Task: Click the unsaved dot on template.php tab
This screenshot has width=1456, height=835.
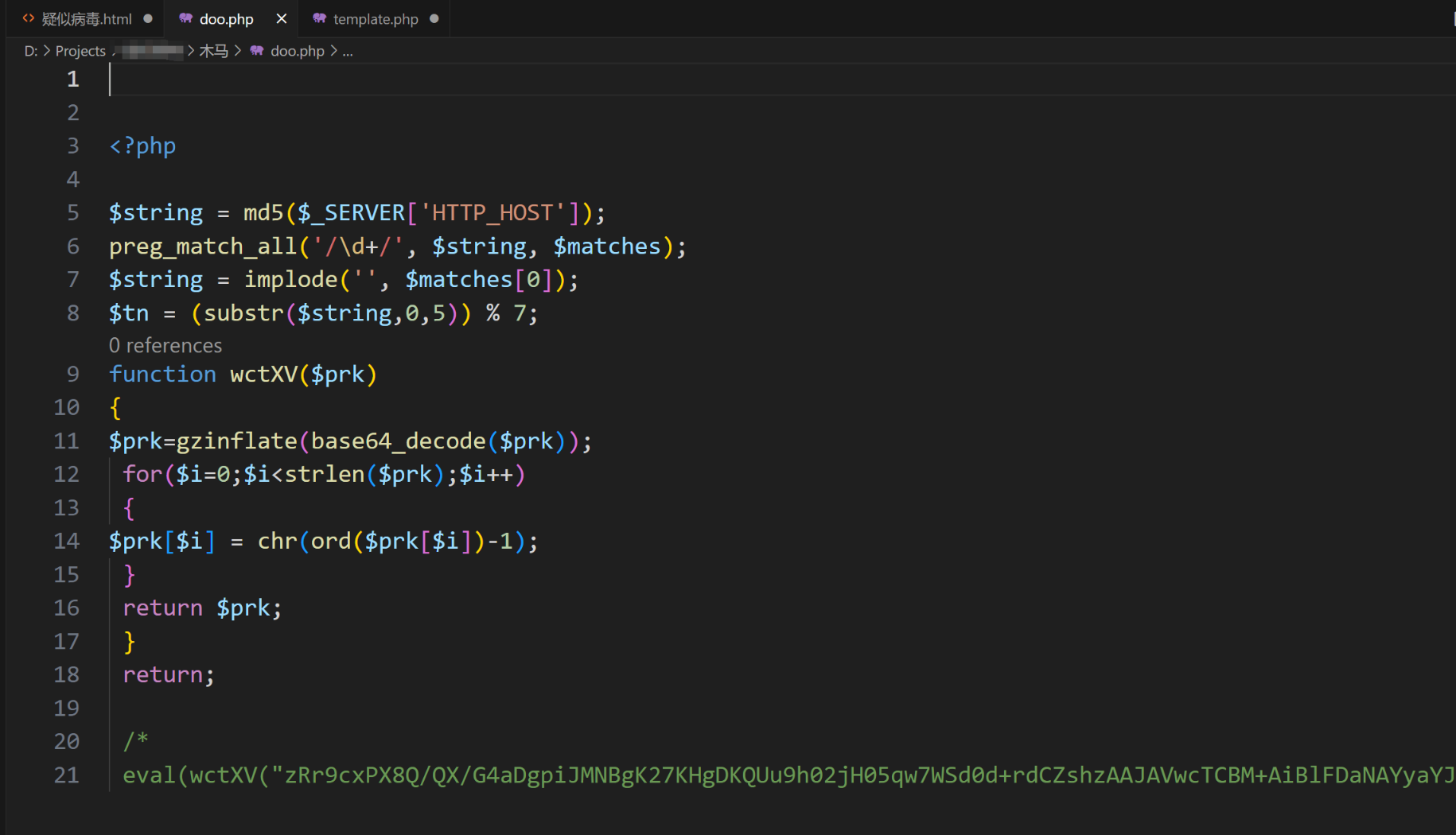Action: click(434, 19)
